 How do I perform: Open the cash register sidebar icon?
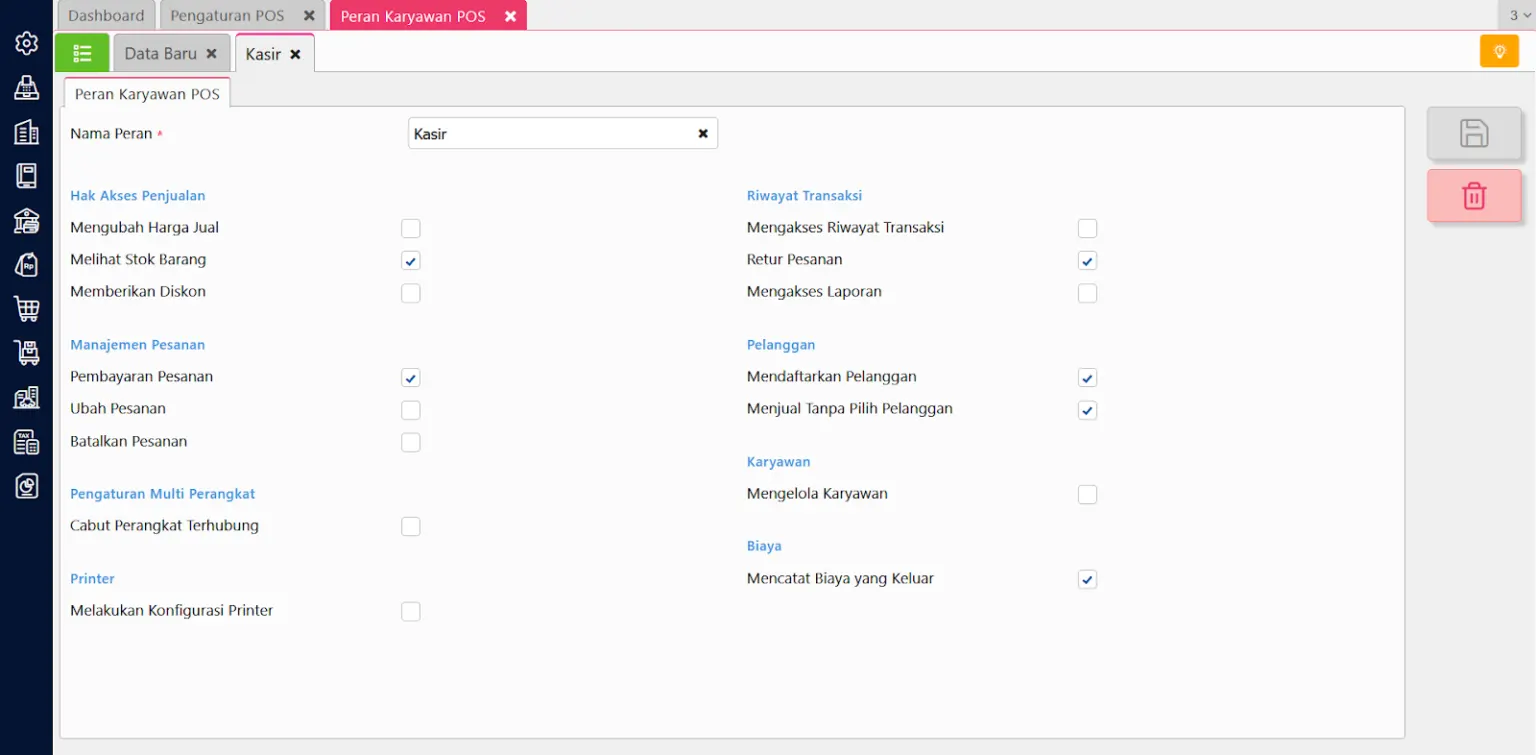[x=27, y=88]
